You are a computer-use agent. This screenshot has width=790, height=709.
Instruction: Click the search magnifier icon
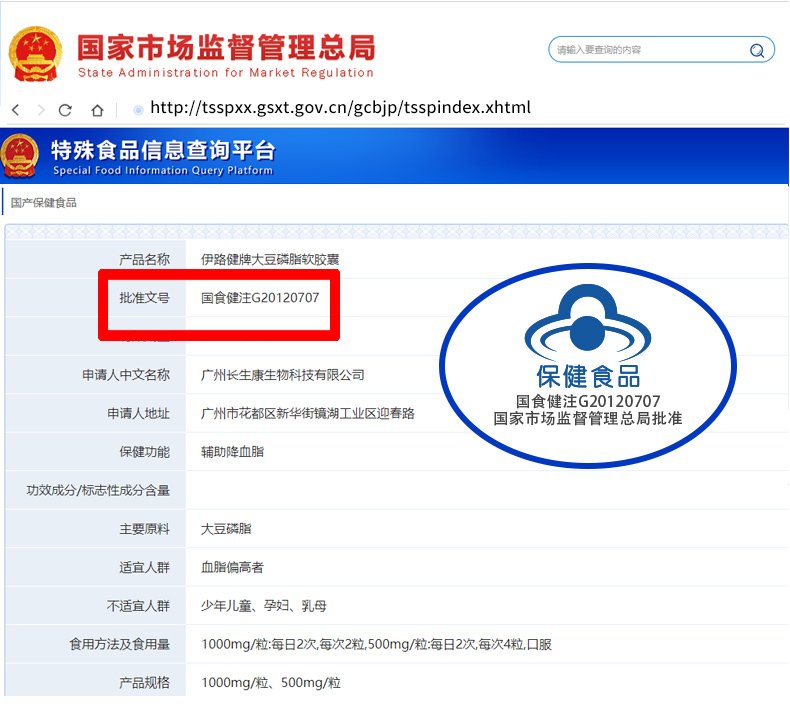click(756, 50)
